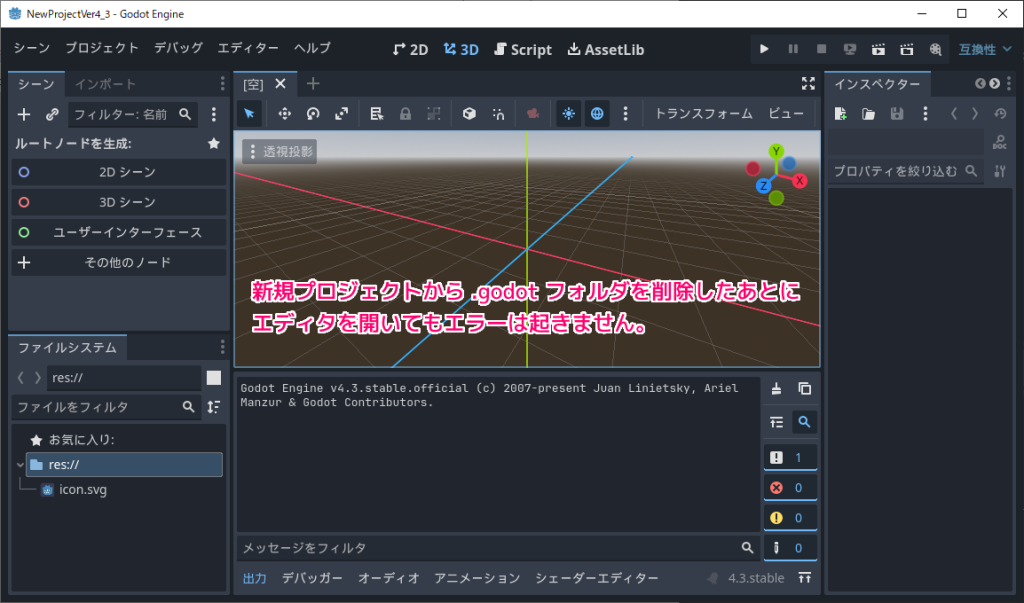Open the camera preview settings three-dot menu
The height and width of the screenshot is (603, 1024).
click(625, 113)
